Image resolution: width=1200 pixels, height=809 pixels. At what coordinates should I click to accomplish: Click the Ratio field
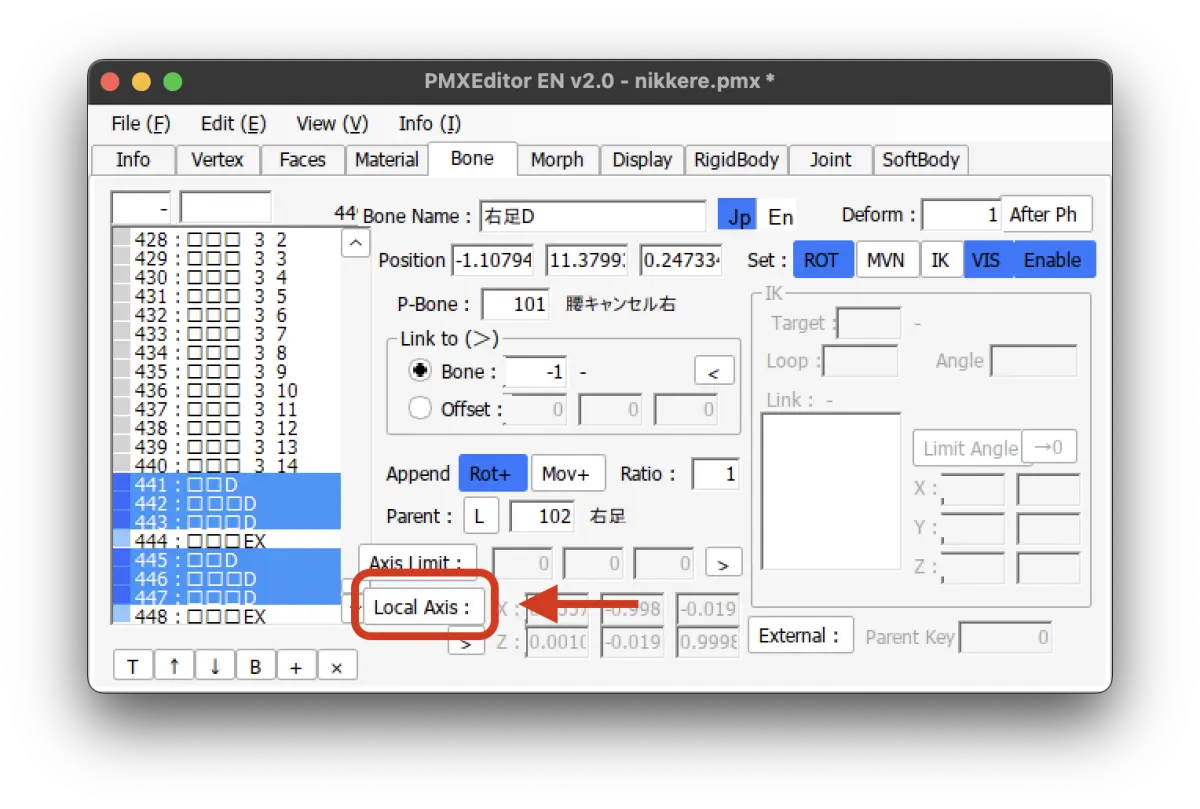(x=716, y=474)
